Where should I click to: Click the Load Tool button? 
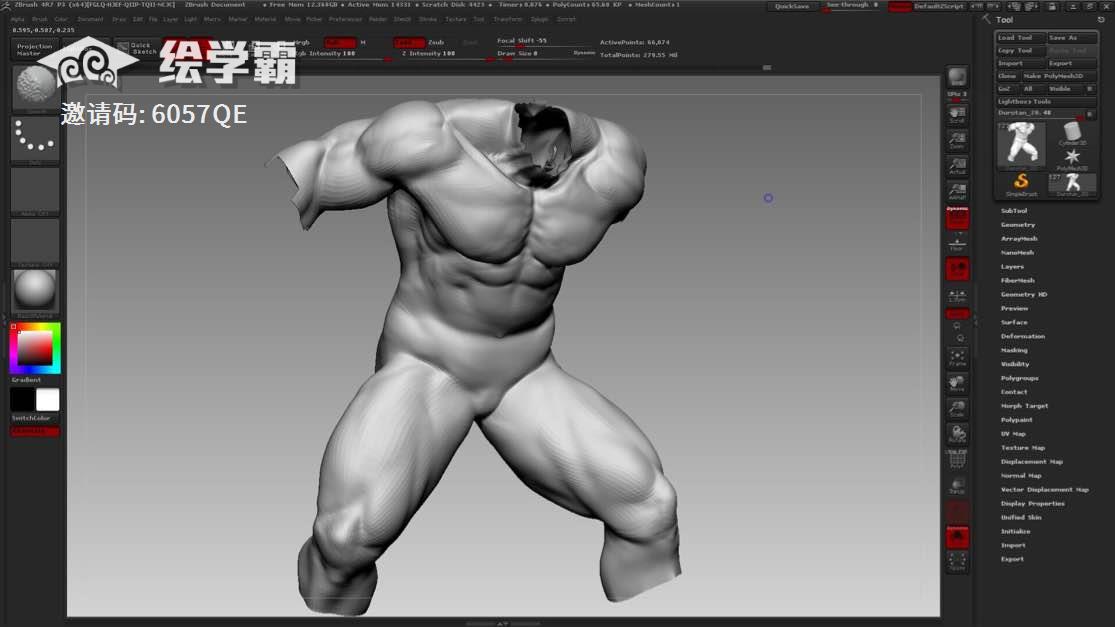(x=1019, y=38)
